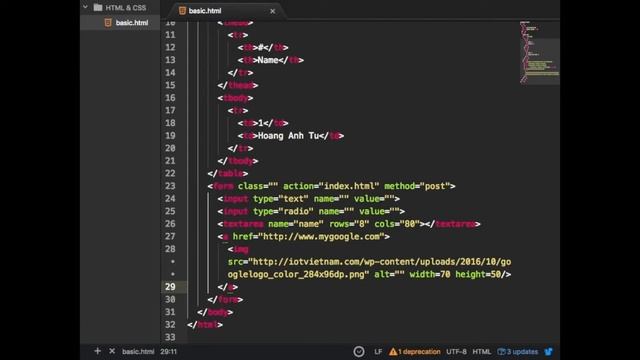The width and height of the screenshot is (640, 360).
Task: Close the basic.html tab
Action: 272,11
